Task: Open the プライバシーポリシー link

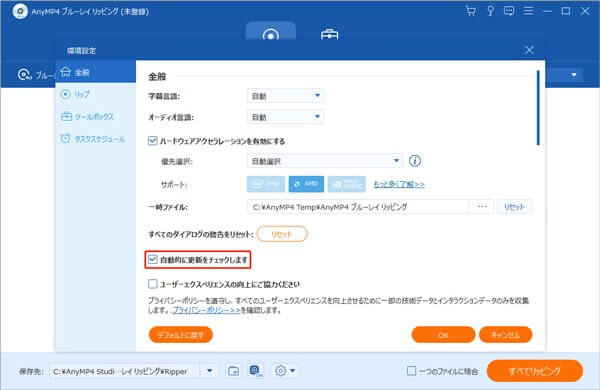Action: [206, 310]
